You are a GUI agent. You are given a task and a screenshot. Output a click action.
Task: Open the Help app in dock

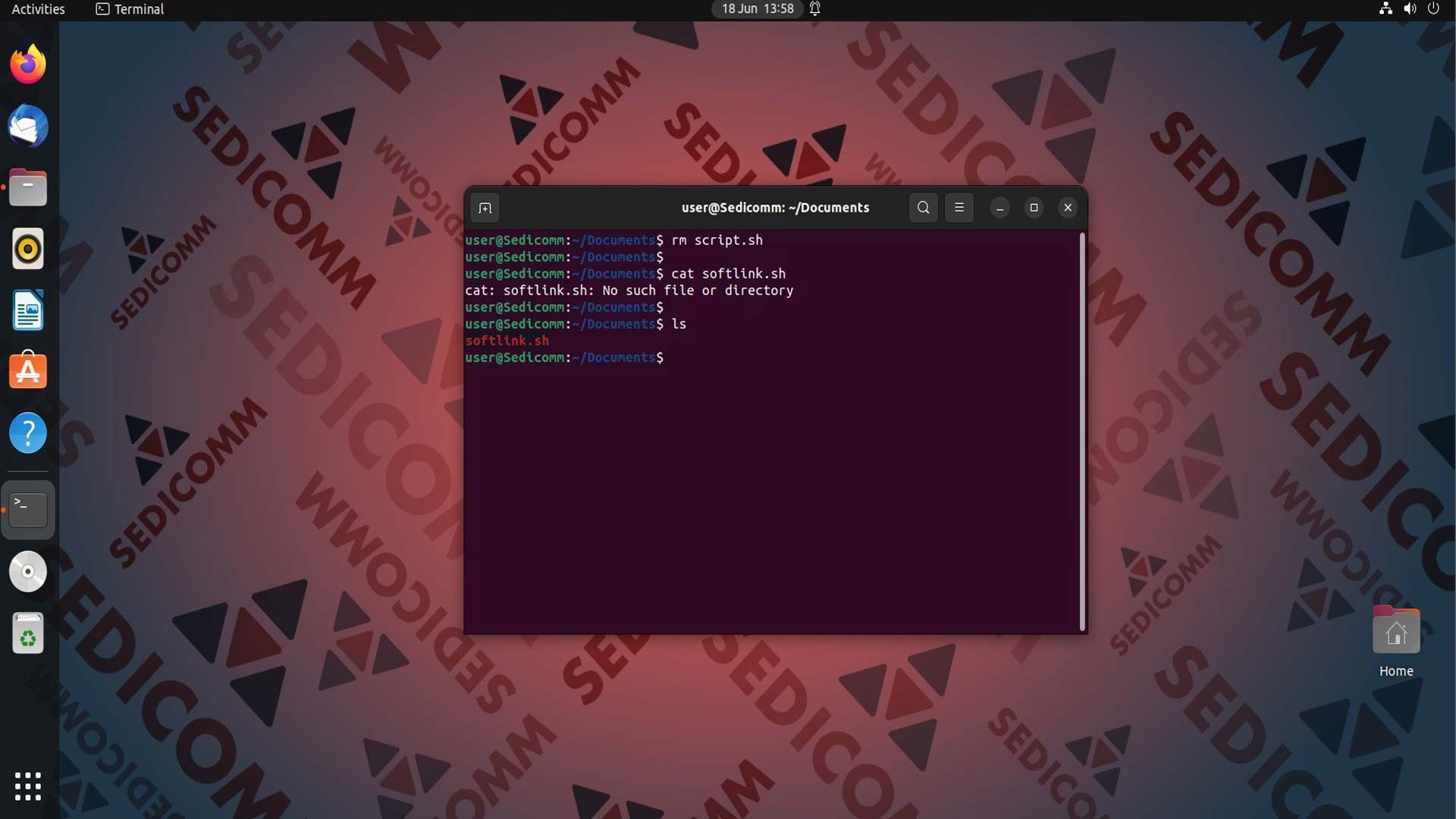tap(28, 433)
